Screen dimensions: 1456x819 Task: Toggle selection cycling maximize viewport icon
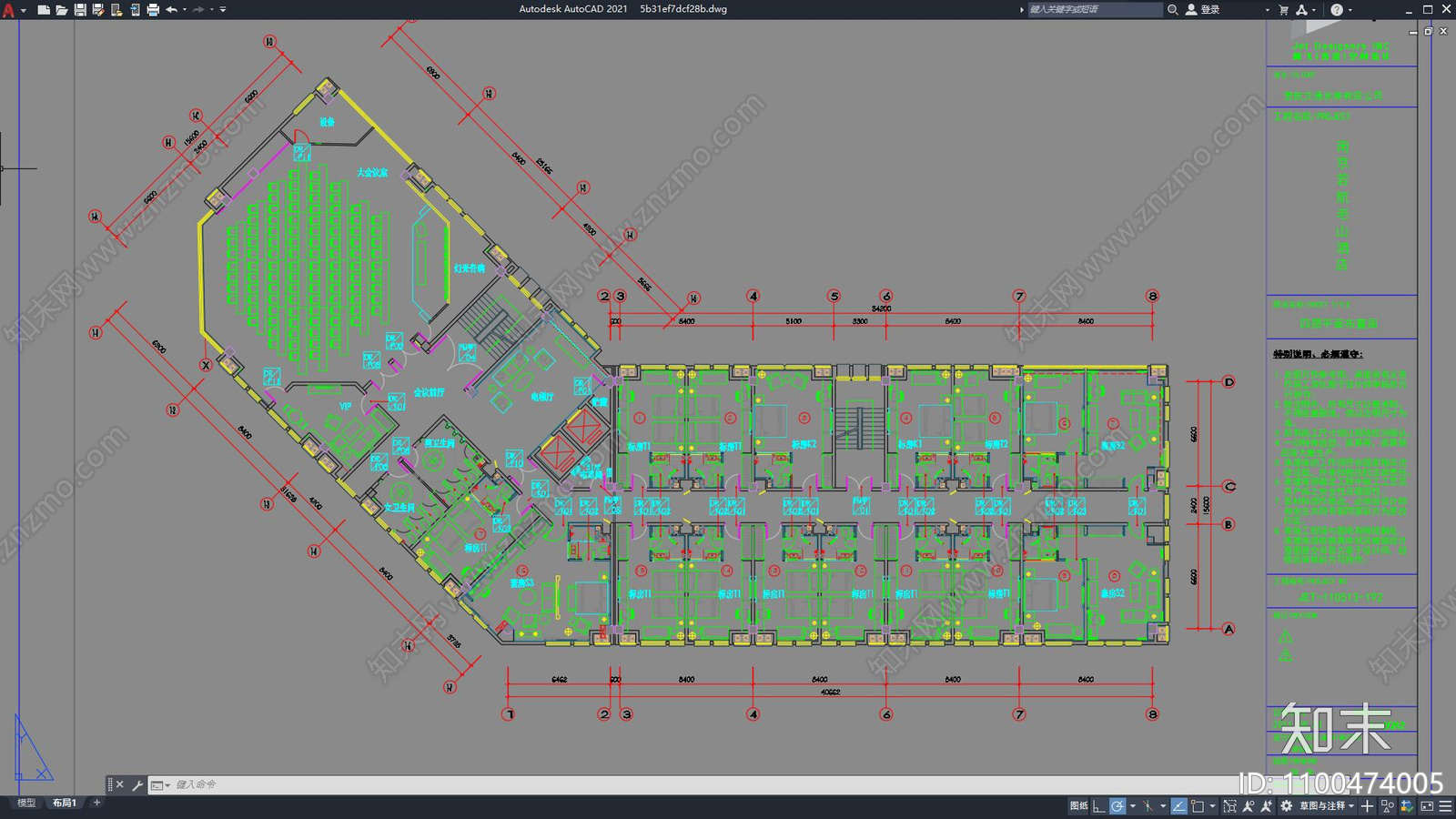(x=1230, y=806)
